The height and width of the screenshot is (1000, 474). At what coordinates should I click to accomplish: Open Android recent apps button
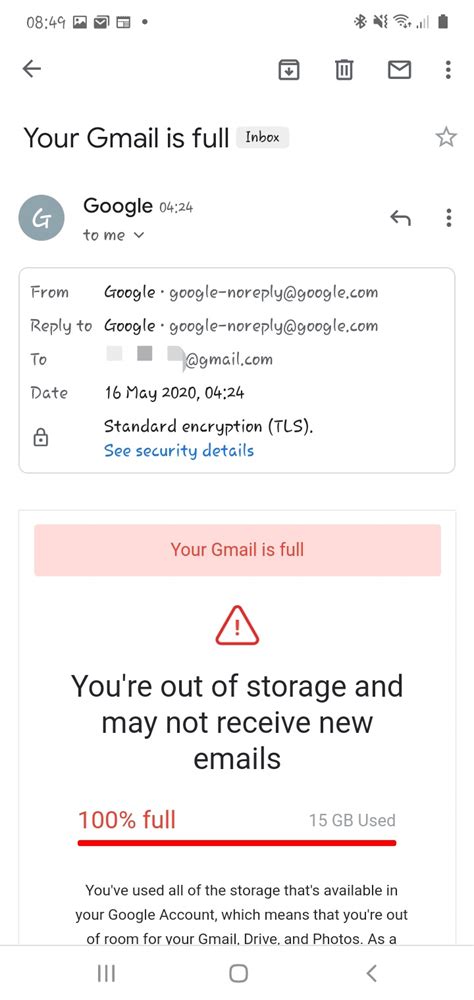tap(106, 973)
